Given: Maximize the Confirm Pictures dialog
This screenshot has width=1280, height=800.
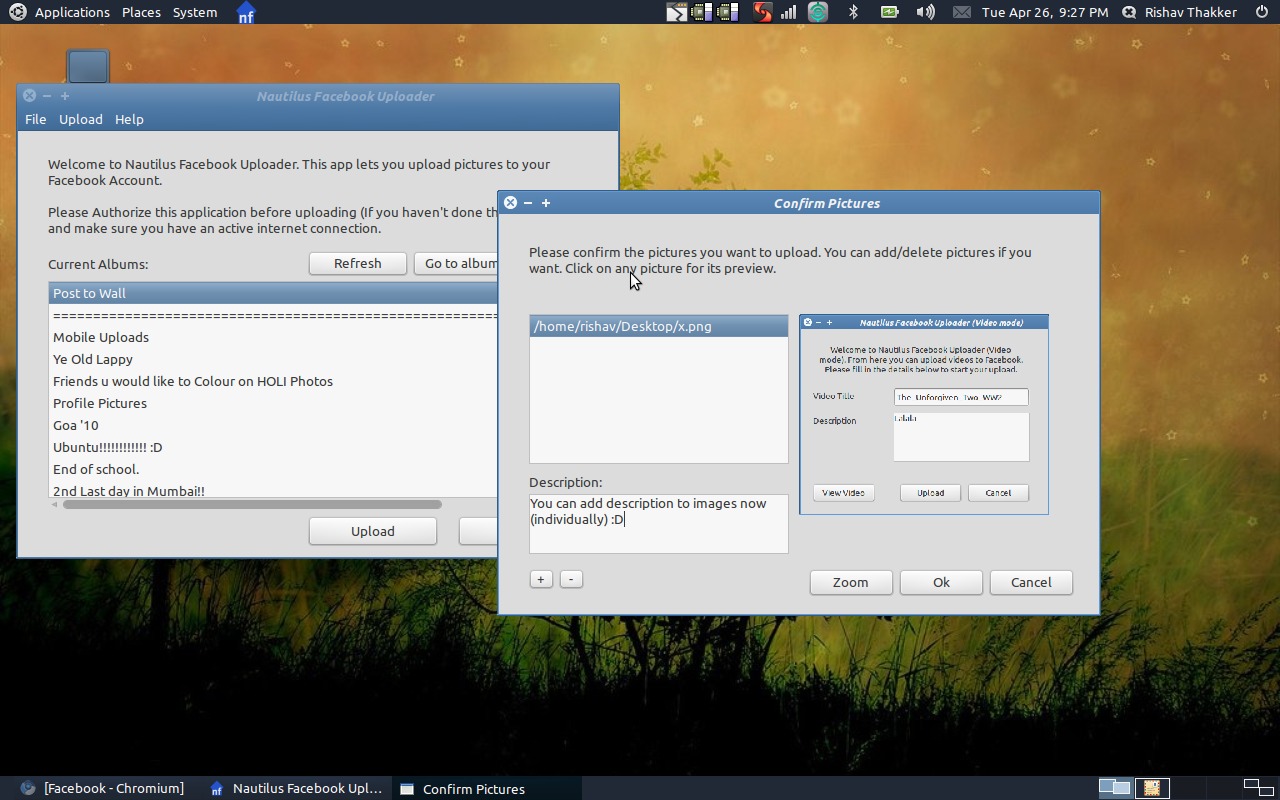Looking at the screenshot, I should [x=546, y=202].
